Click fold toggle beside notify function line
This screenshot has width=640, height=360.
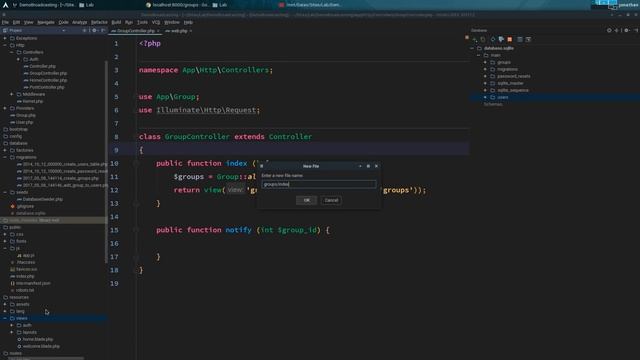(136, 230)
